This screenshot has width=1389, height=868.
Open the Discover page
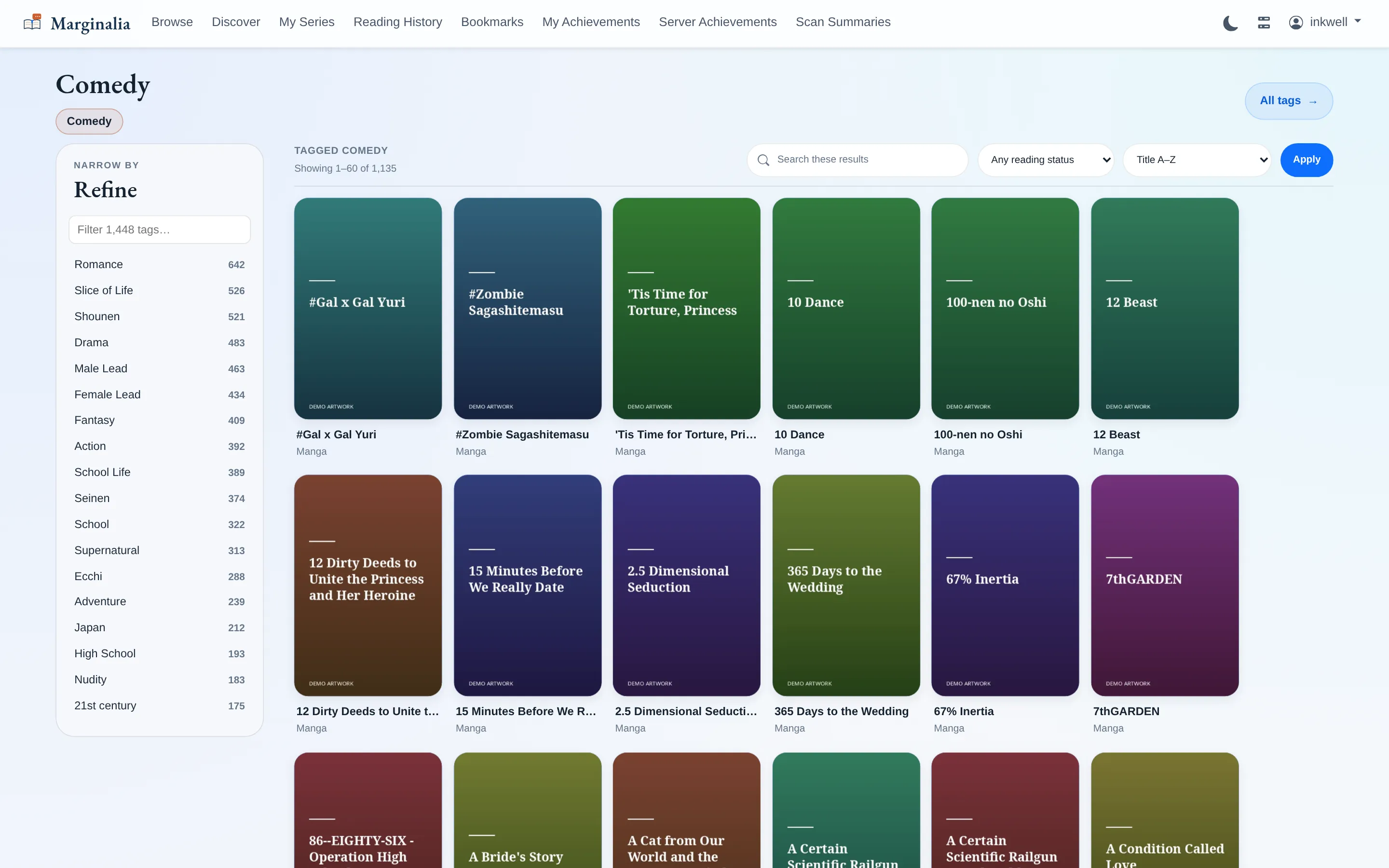[236, 22]
